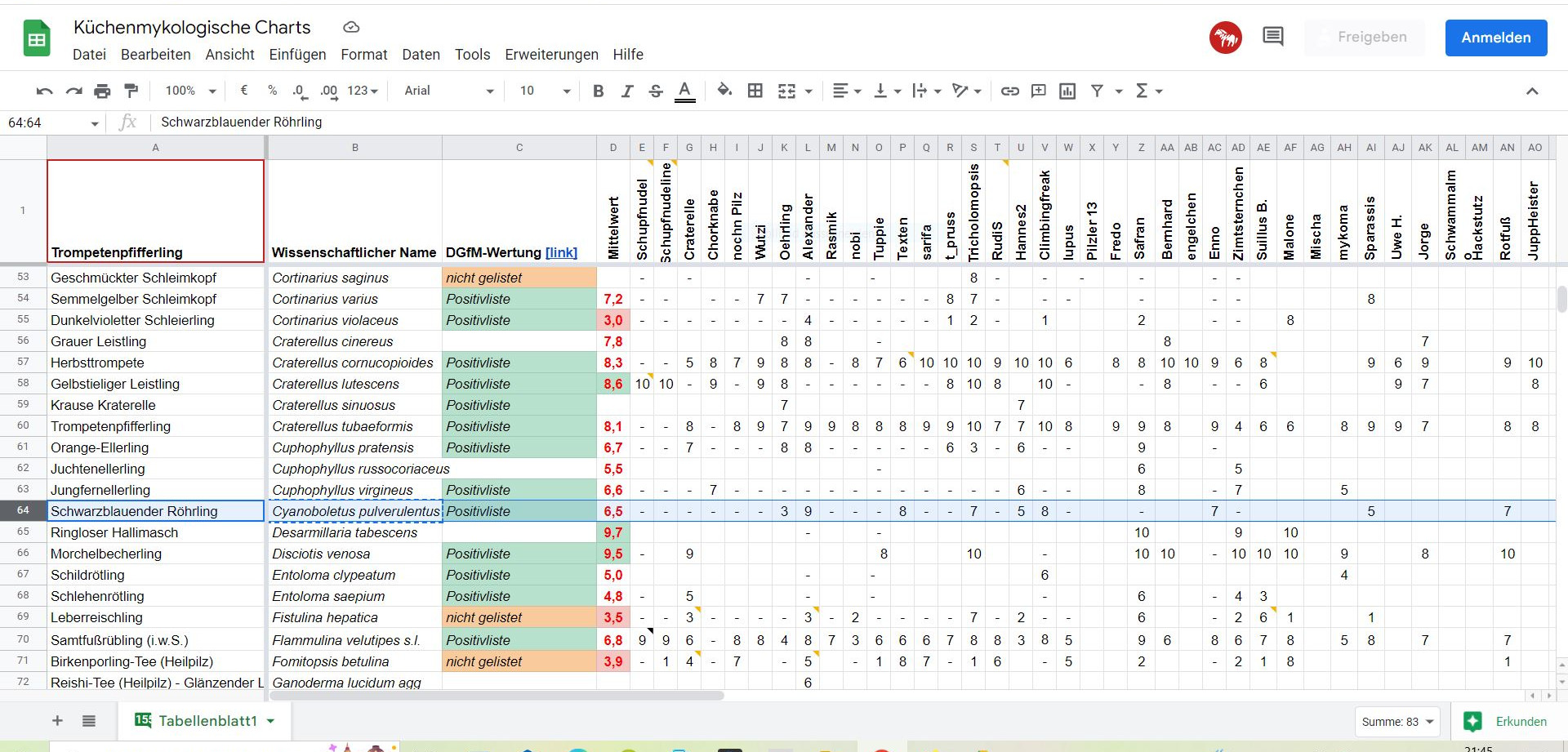
Task: Select the paint format roller icon
Action: 131,91
